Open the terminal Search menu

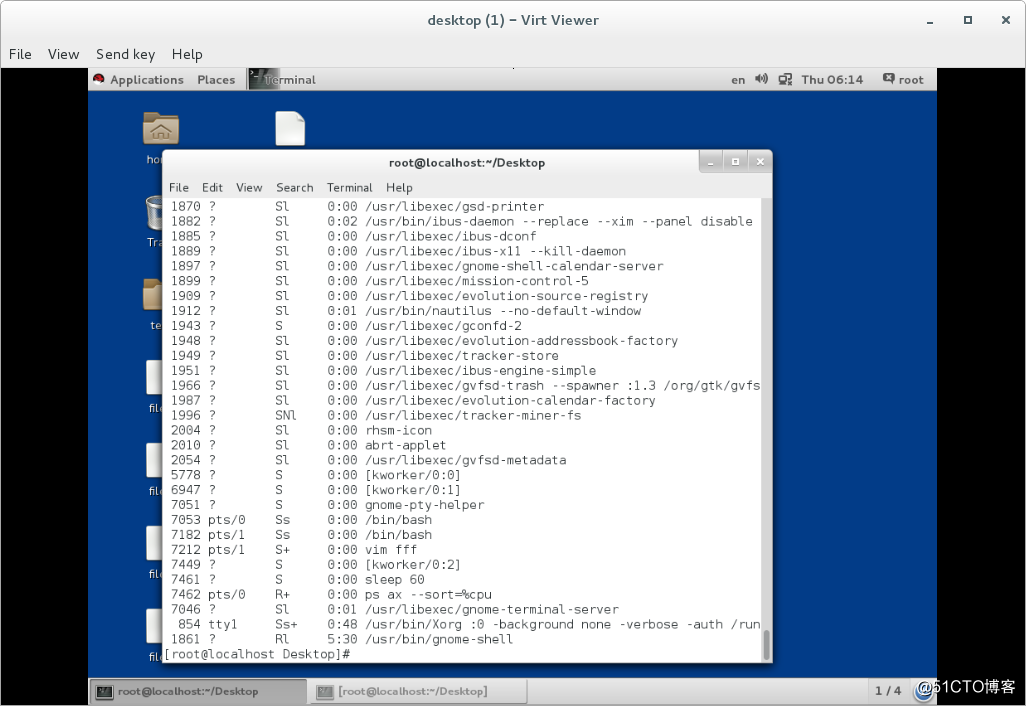point(294,188)
